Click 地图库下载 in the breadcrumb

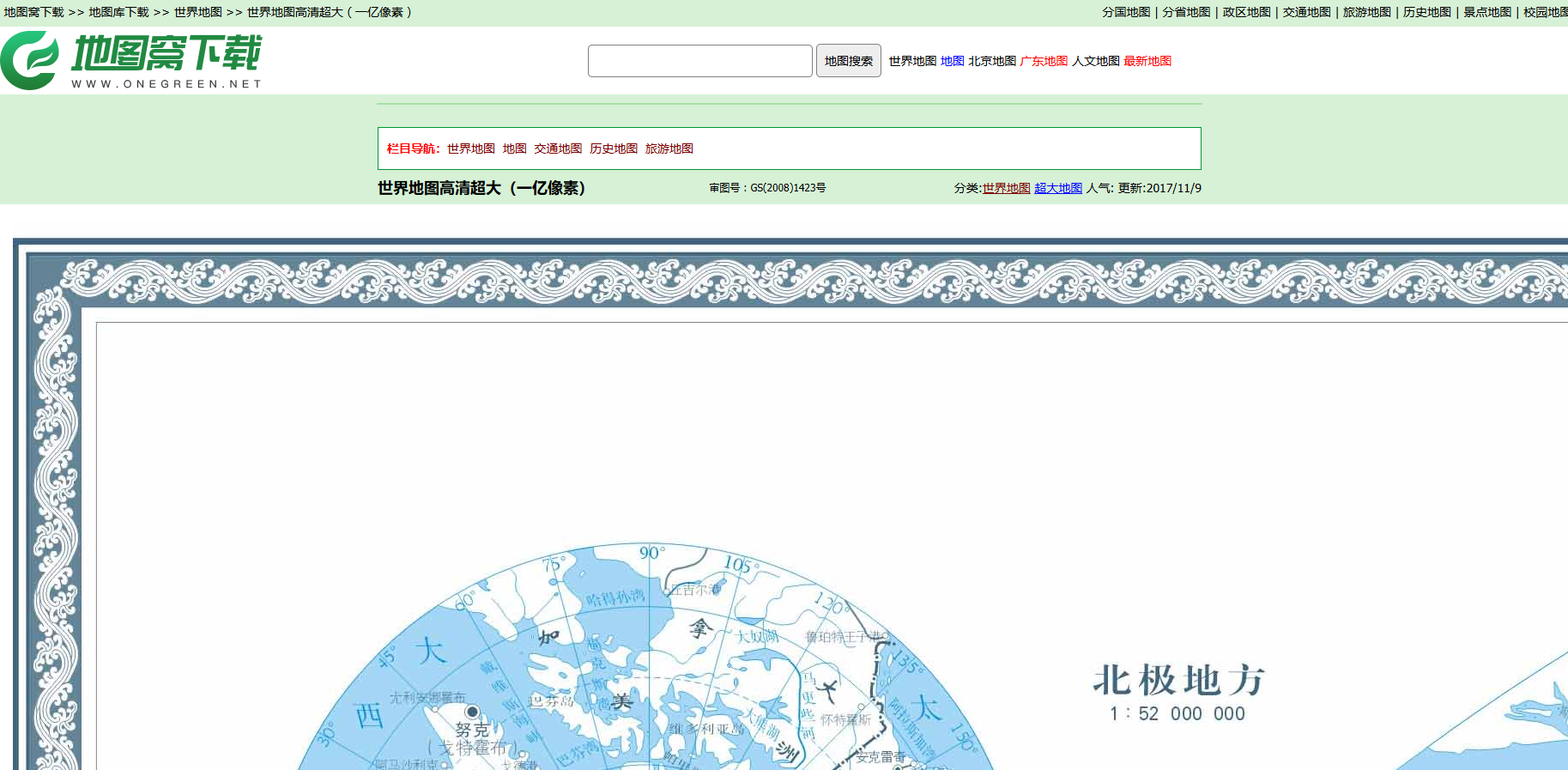pyautogui.click(x=118, y=12)
